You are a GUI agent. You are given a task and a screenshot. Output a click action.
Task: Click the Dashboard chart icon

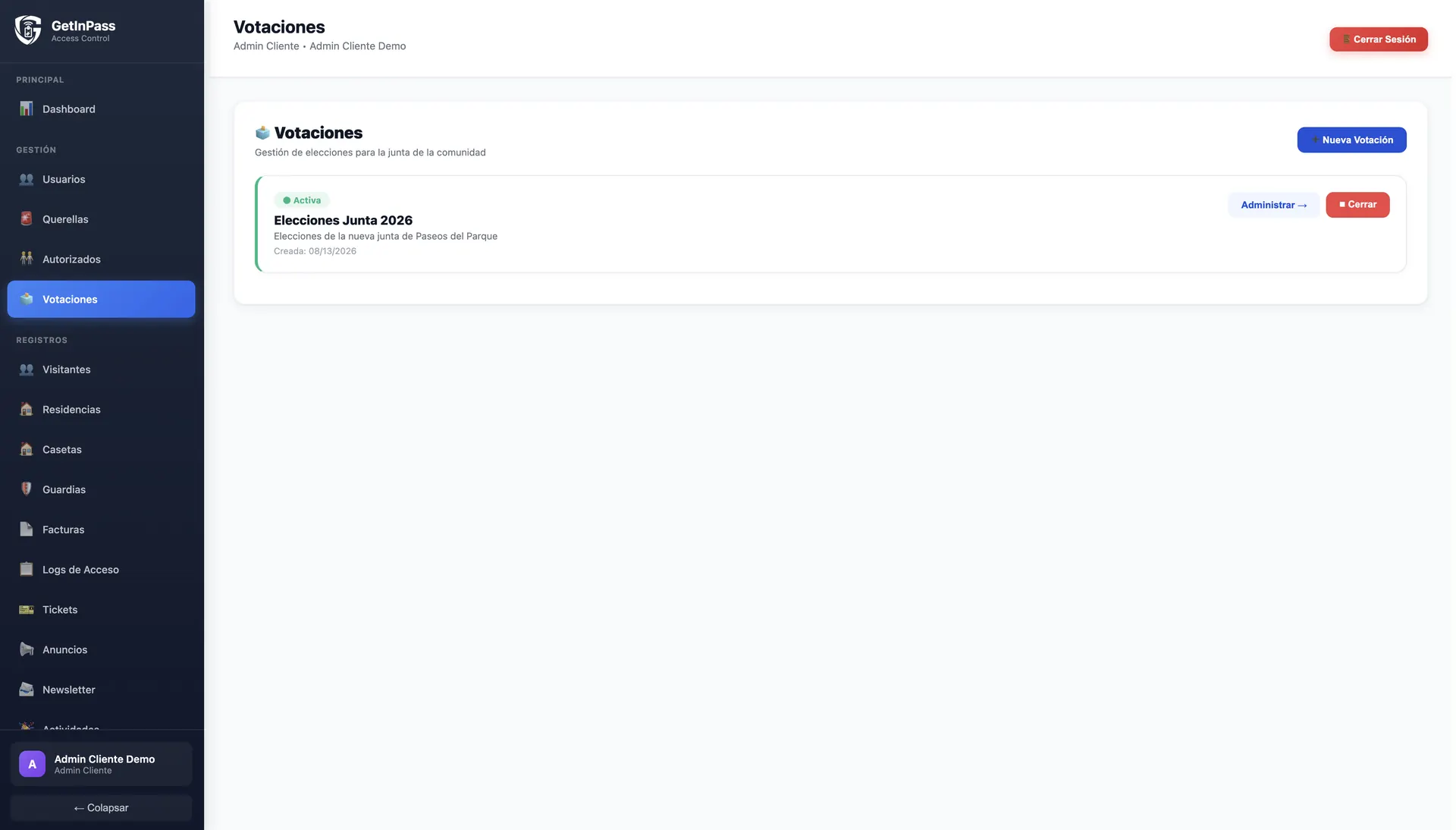point(27,108)
